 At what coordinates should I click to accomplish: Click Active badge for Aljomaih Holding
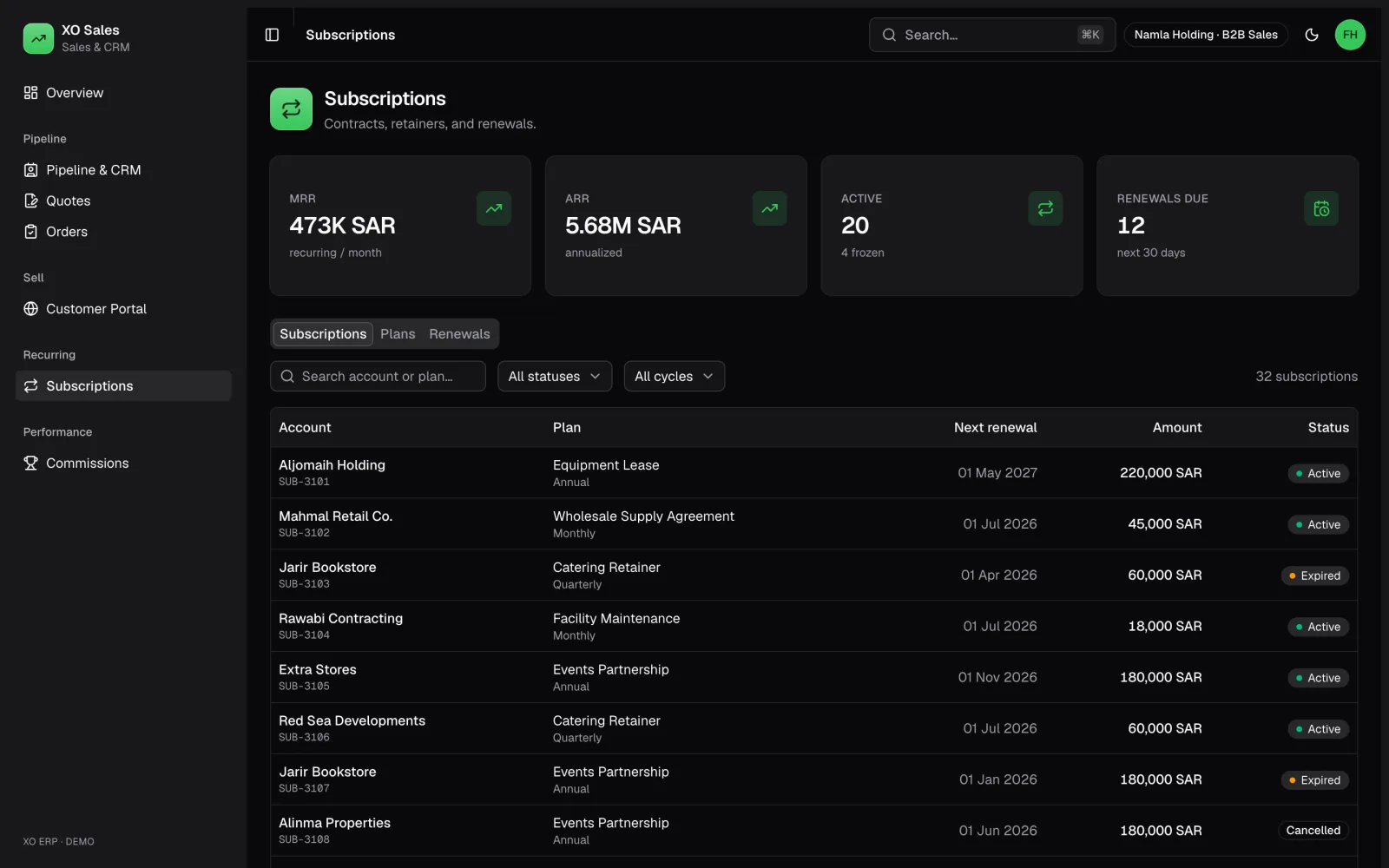coord(1318,473)
